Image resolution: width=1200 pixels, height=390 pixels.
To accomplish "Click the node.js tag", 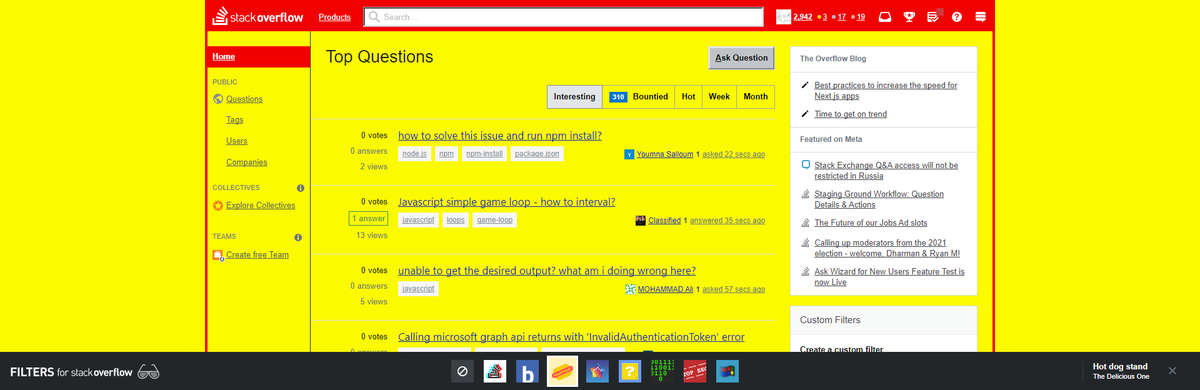I will click(414, 154).
